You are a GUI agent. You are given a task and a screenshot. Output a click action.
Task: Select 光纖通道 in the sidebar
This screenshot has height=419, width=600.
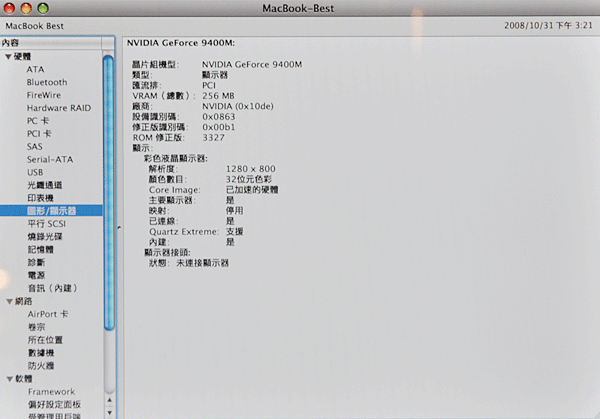click(45, 185)
